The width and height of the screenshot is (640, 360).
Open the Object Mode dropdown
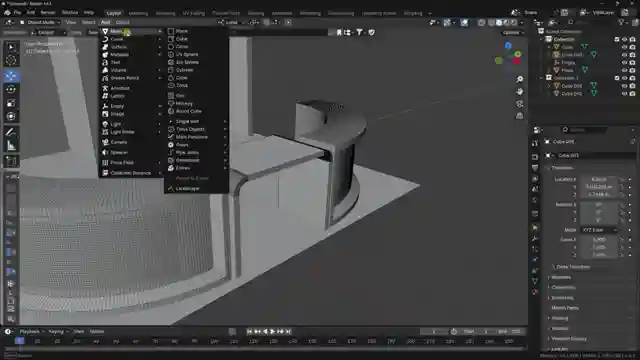point(40,22)
